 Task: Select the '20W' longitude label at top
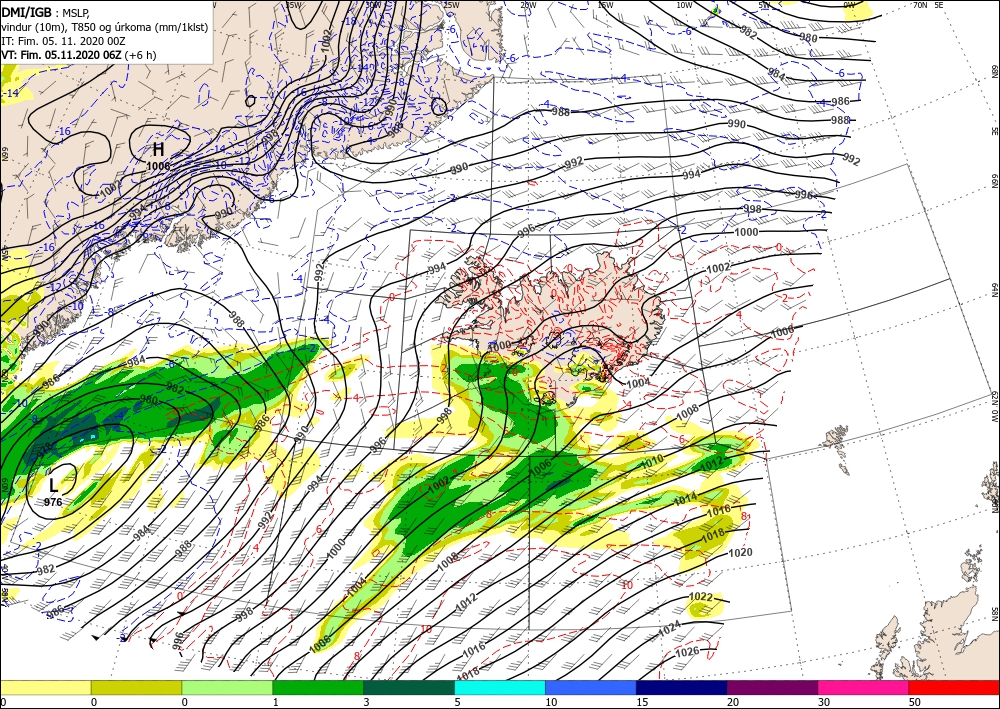pyautogui.click(x=527, y=5)
